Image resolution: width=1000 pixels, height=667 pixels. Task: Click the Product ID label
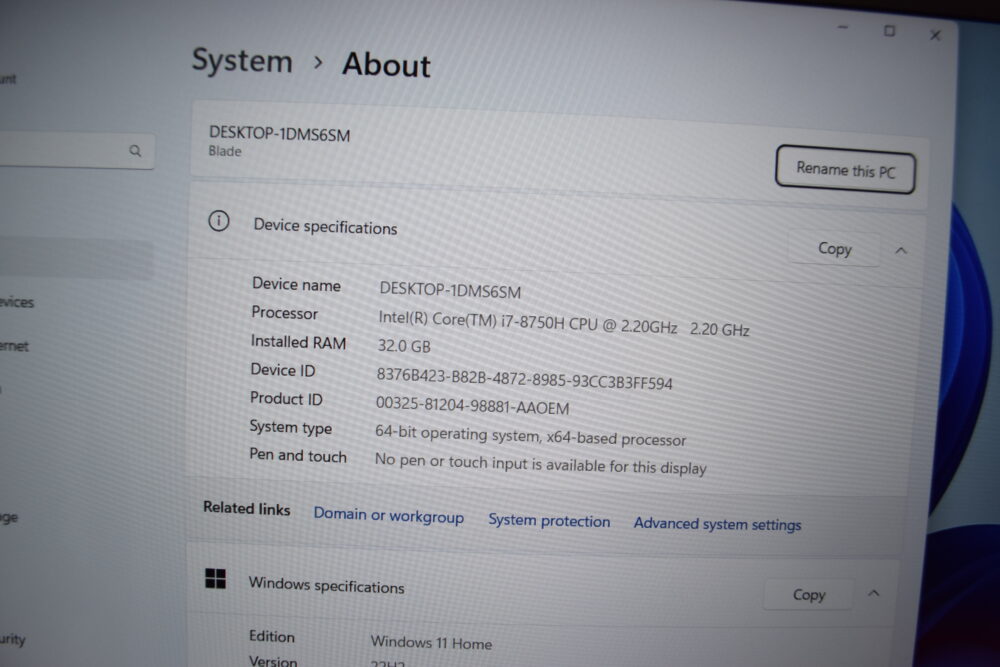286,399
